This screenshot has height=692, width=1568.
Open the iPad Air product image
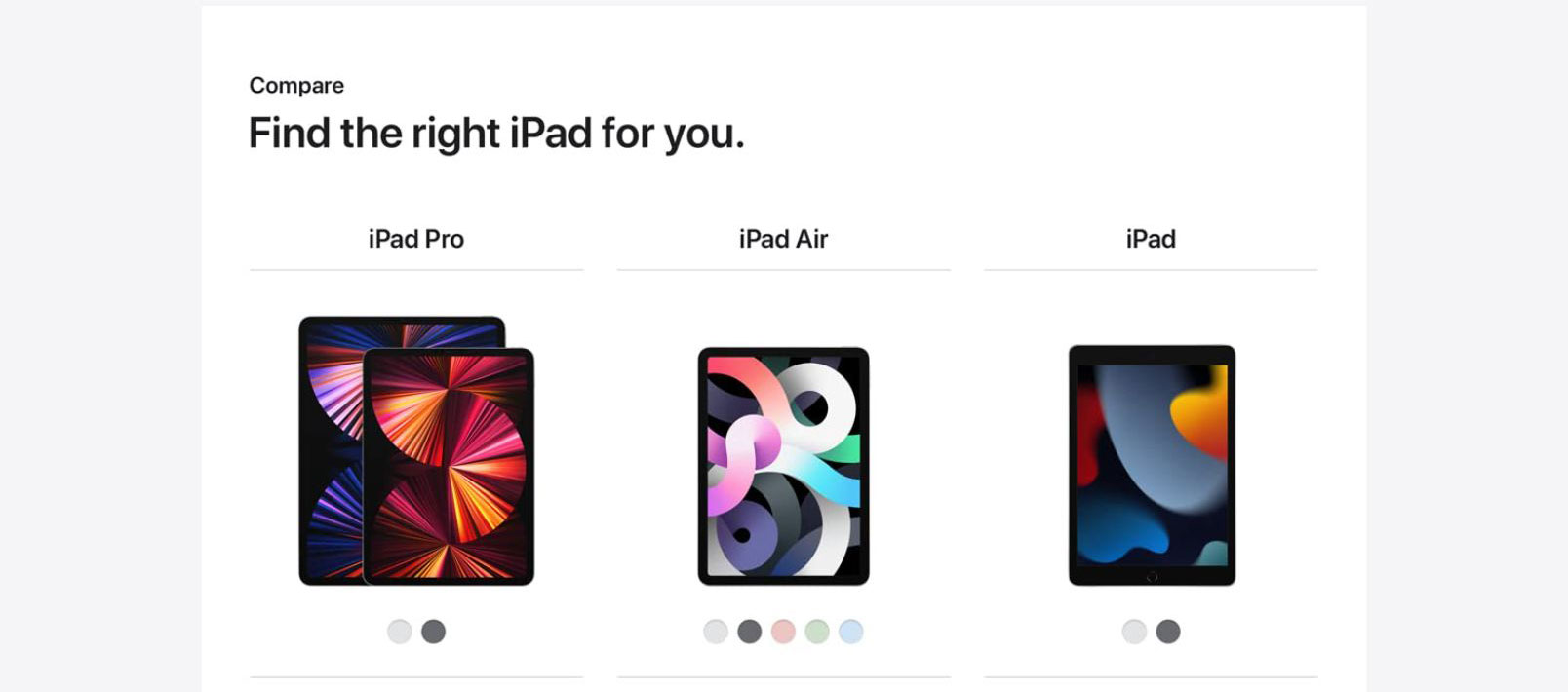click(783, 466)
